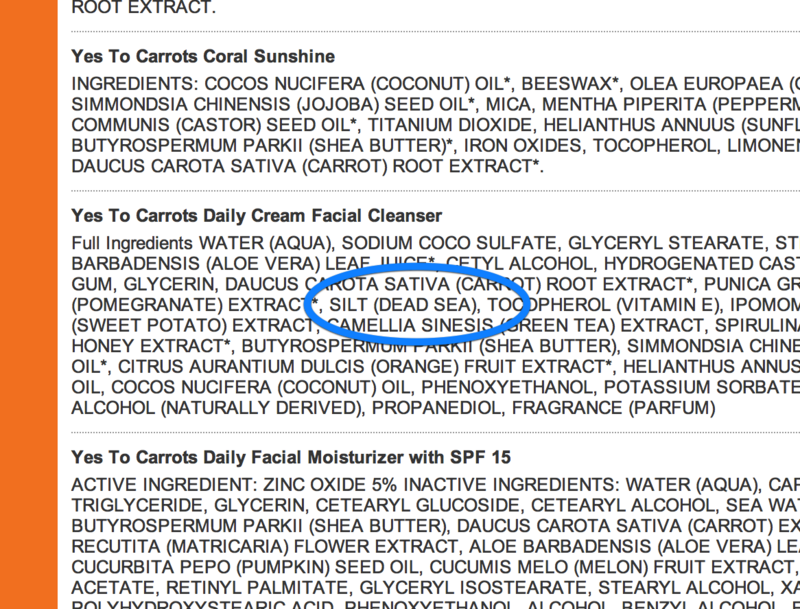Click the orange sidebar strip
Image resolution: width=800 pixels, height=609 pixels.
click(x=29, y=304)
